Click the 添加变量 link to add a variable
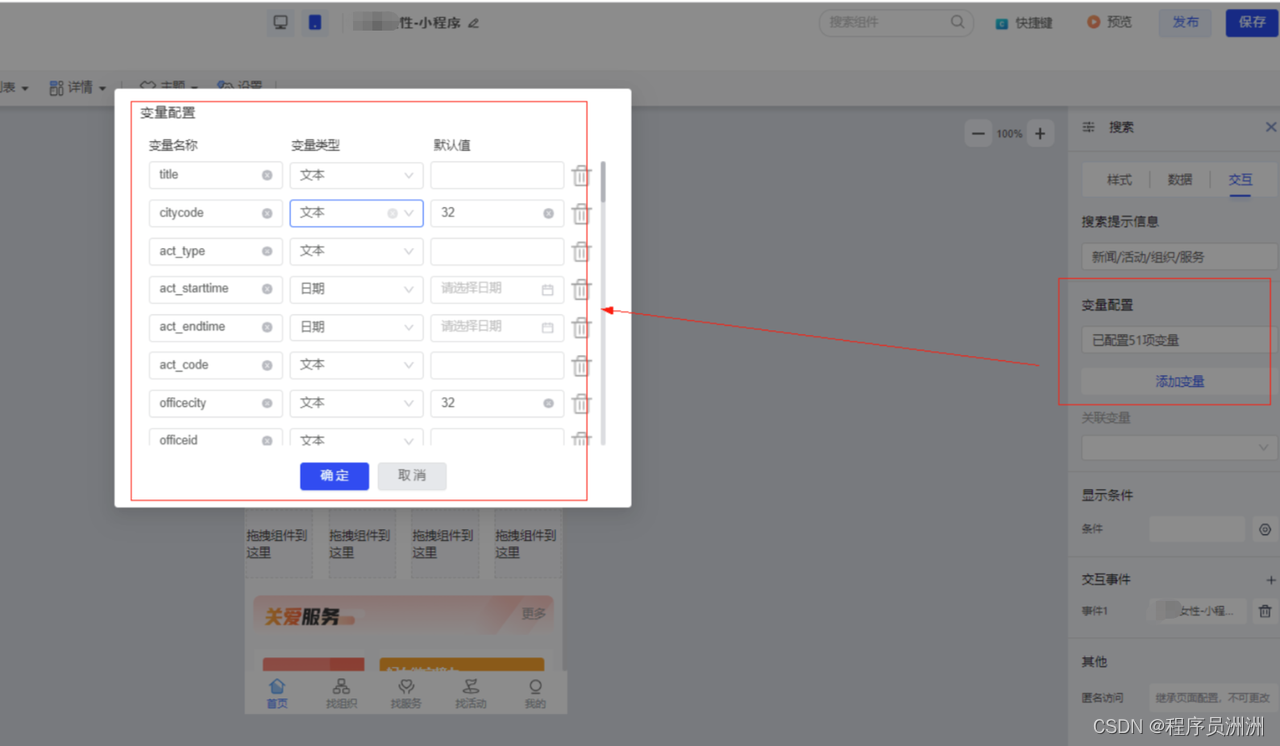The image size is (1280, 746). (x=1179, y=381)
